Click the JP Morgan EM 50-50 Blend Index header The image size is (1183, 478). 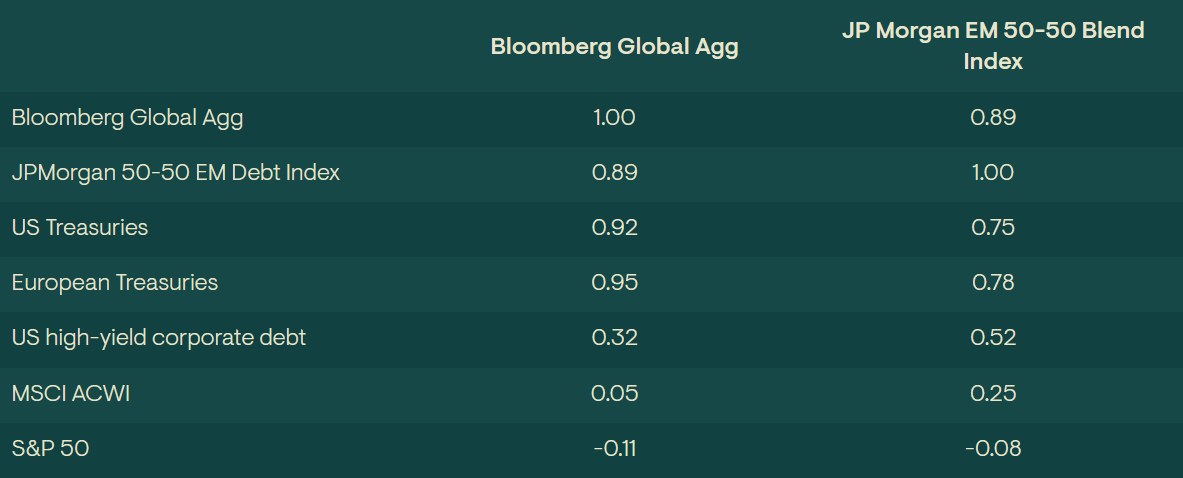click(x=992, y=46)
